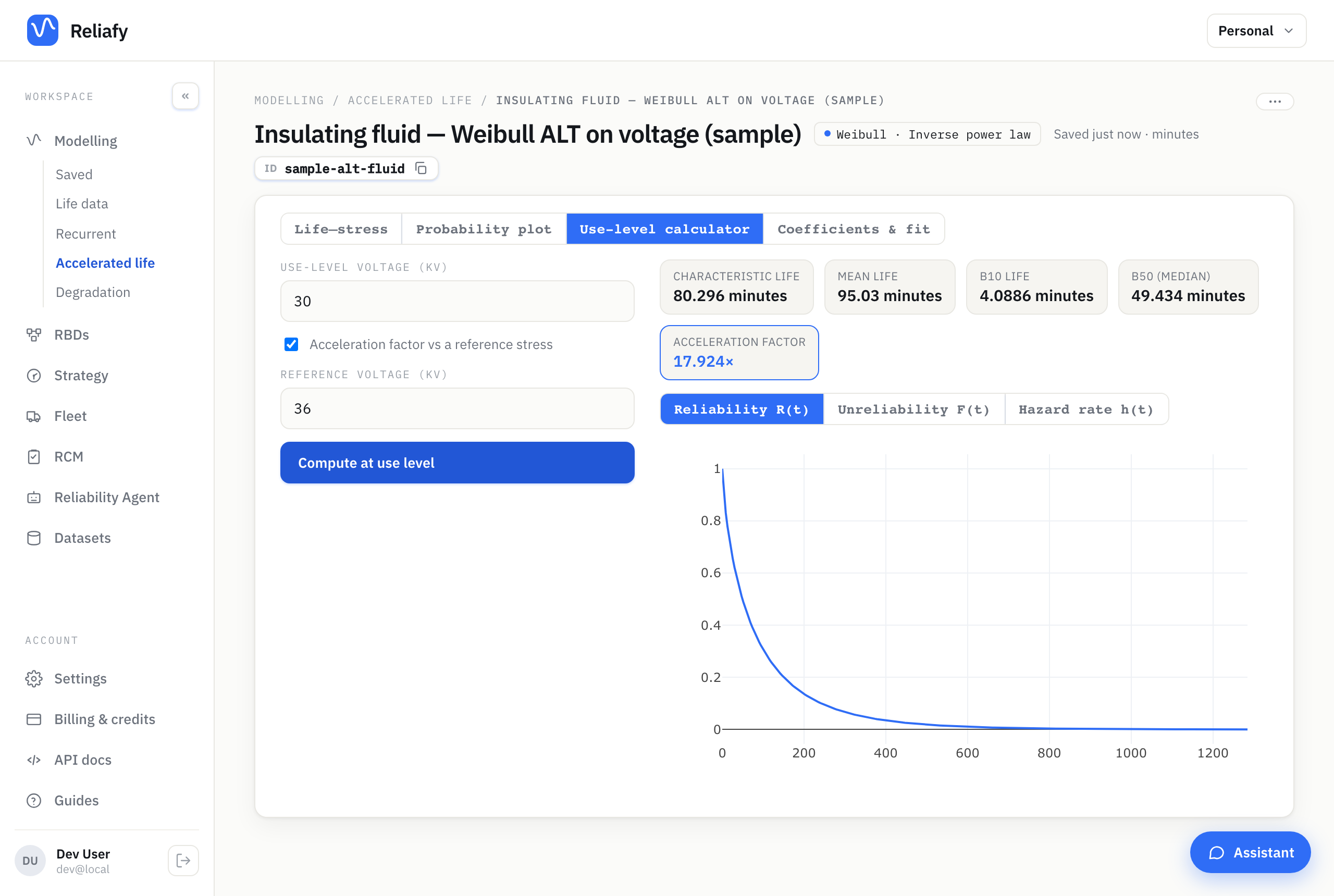Click the Billing & credits card icon

click(x=34, y=719)
